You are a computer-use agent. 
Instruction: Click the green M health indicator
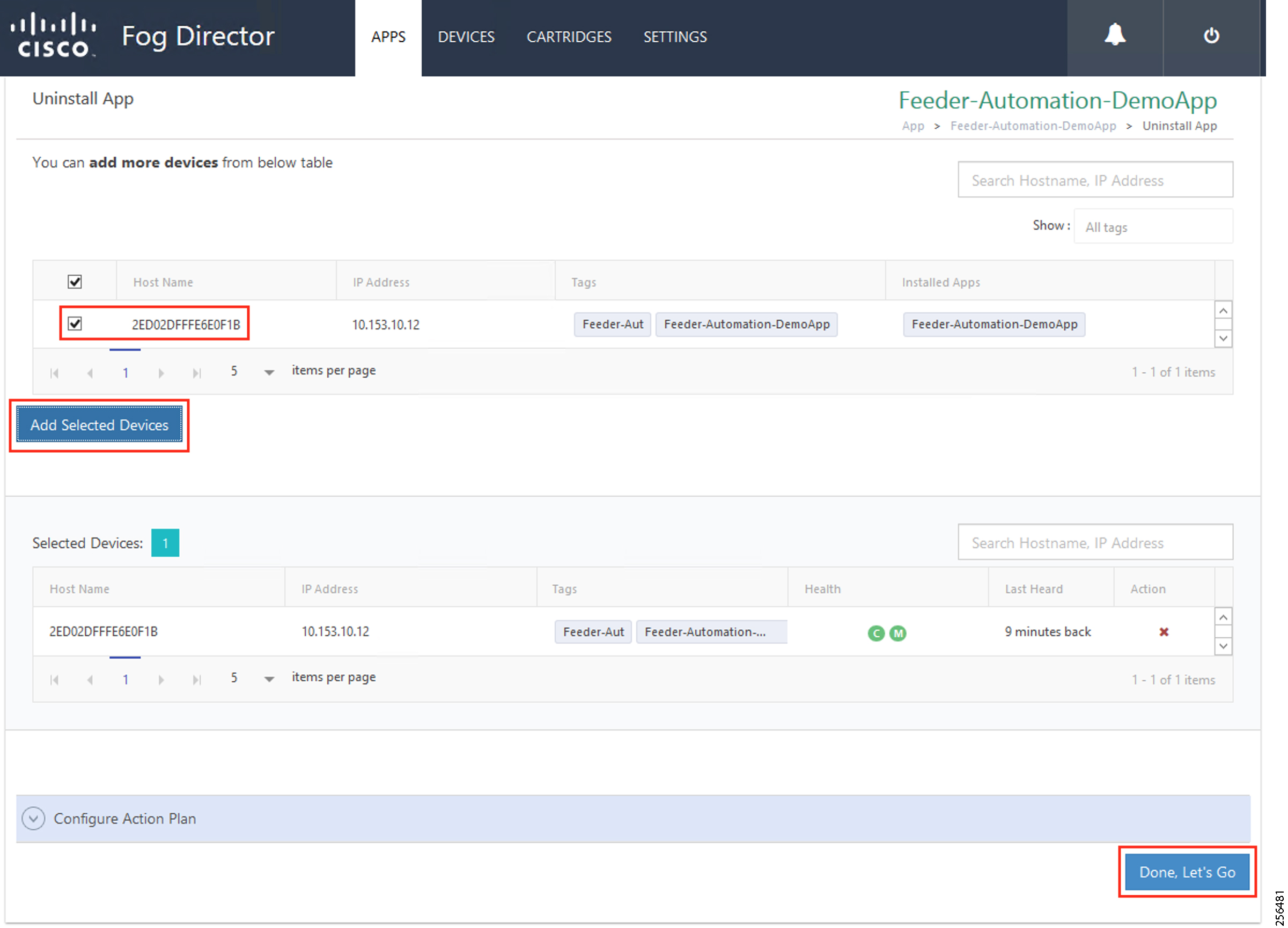[897, 632]
